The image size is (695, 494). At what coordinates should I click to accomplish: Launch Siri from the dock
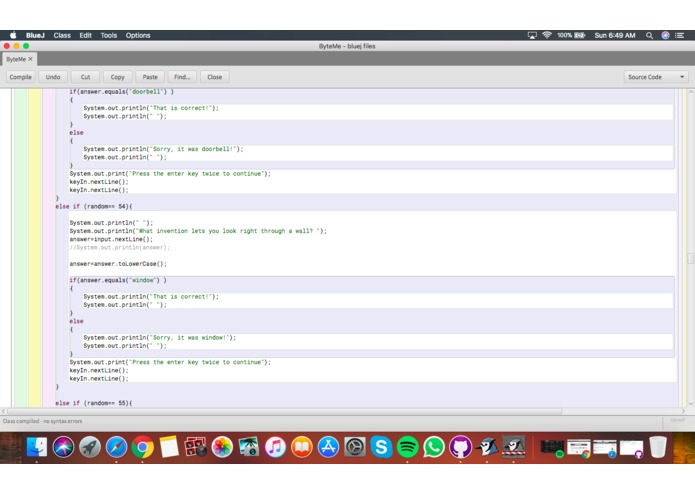pos(63,447)
